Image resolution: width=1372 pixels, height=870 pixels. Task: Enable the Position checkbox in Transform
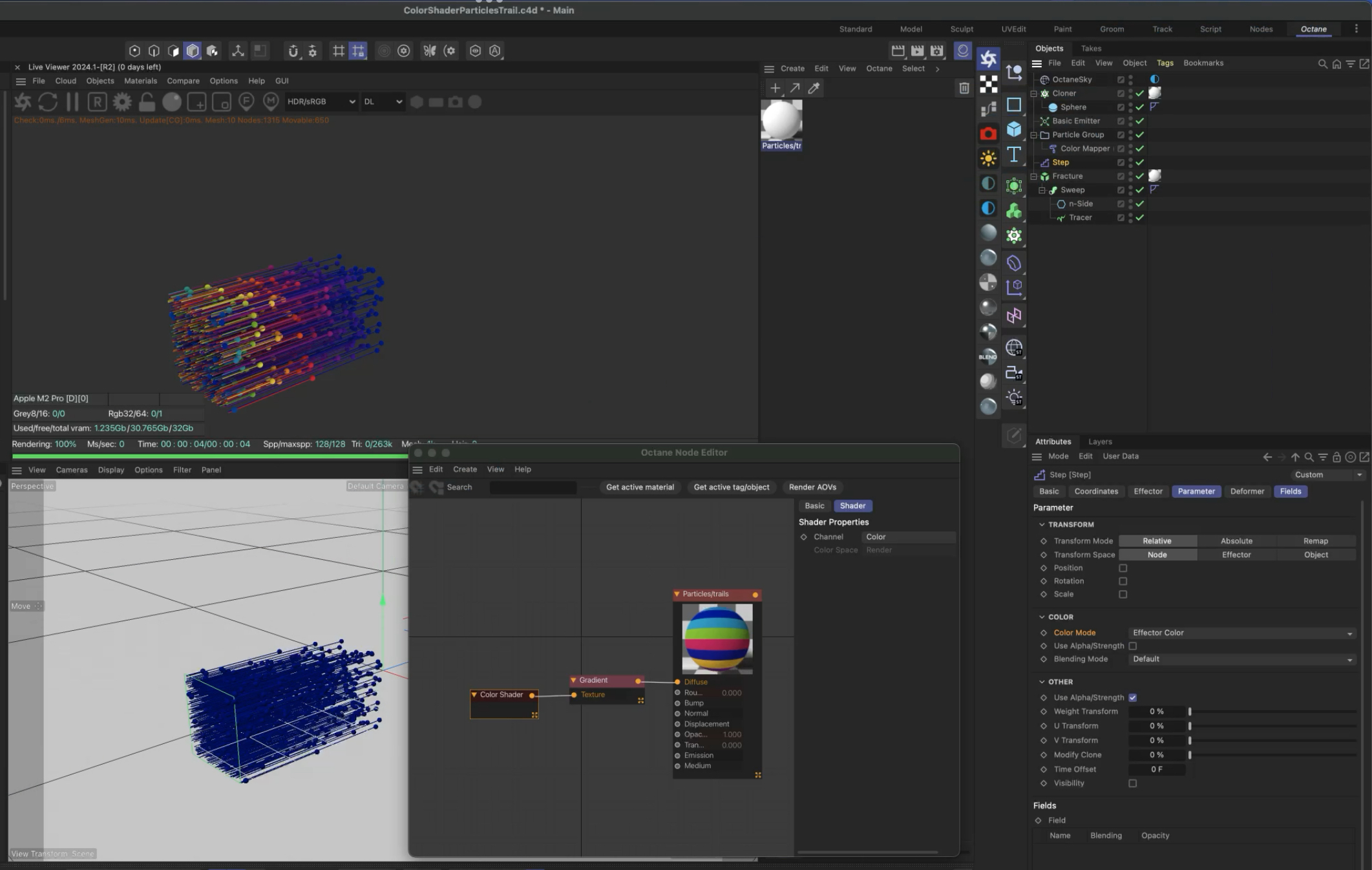[1123, 568]
